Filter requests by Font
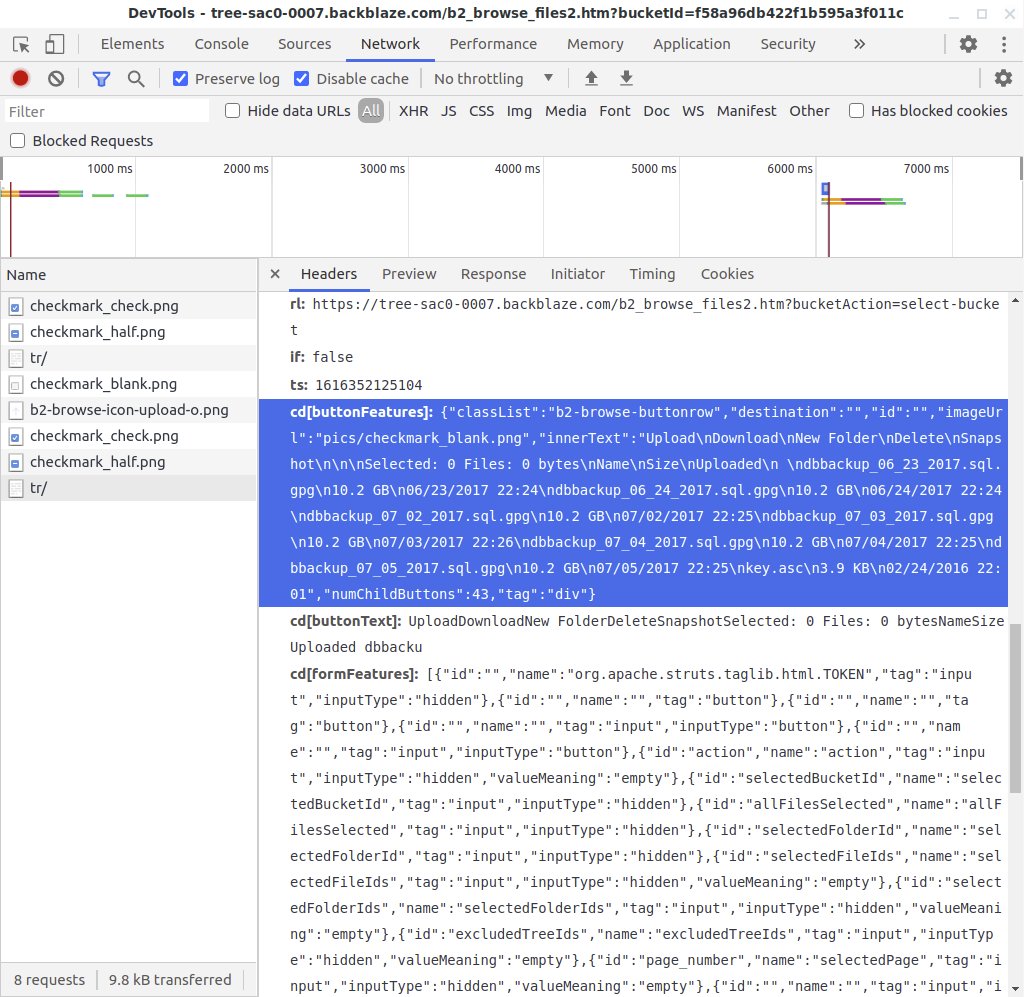The width and height of the screenshot is (1024, 997). coord(615,111)
